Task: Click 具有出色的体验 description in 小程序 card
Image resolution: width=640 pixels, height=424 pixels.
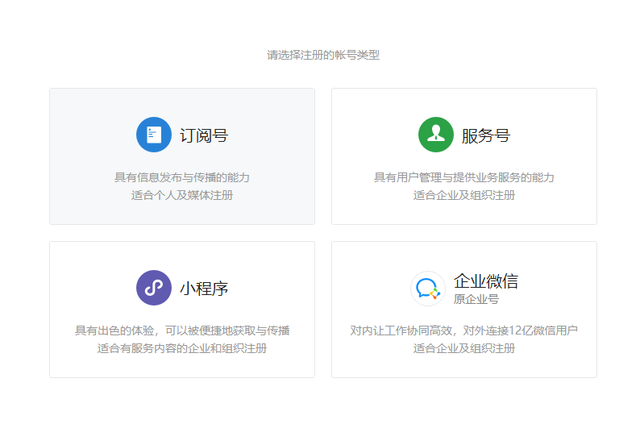Action: 182,330
